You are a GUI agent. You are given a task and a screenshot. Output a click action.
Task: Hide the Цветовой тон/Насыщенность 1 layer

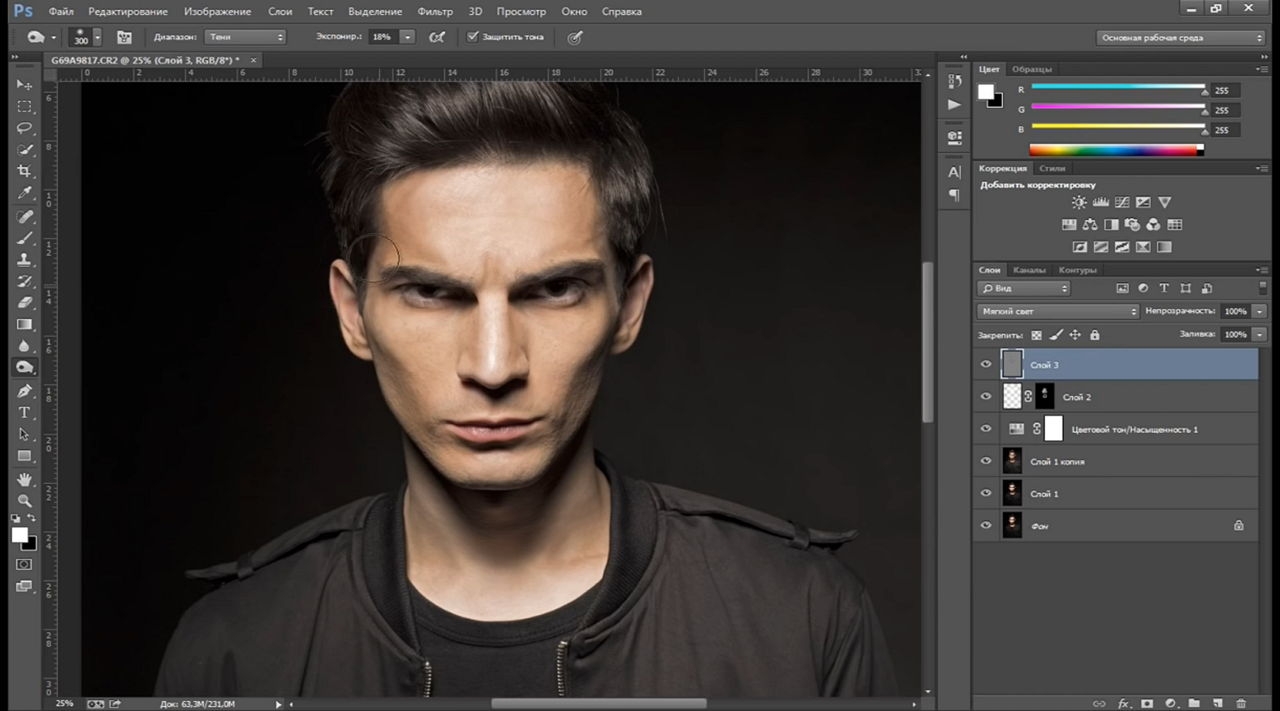point(986,429)
